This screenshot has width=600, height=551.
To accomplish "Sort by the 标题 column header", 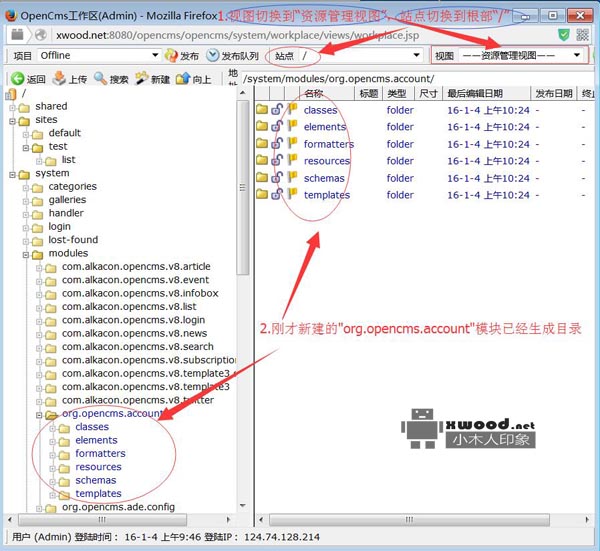I will [368, 93].
